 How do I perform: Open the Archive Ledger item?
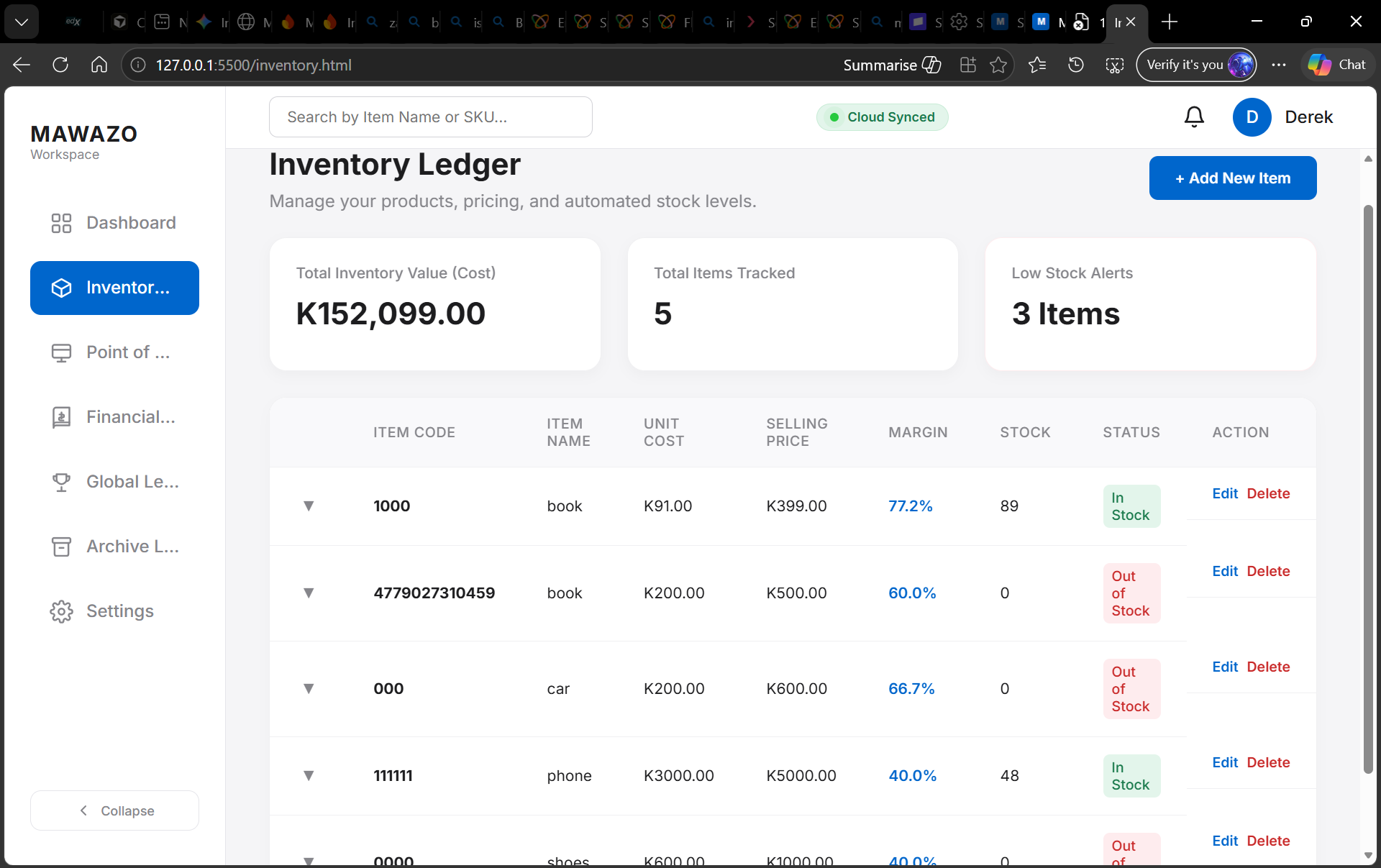tap(114, 547)
